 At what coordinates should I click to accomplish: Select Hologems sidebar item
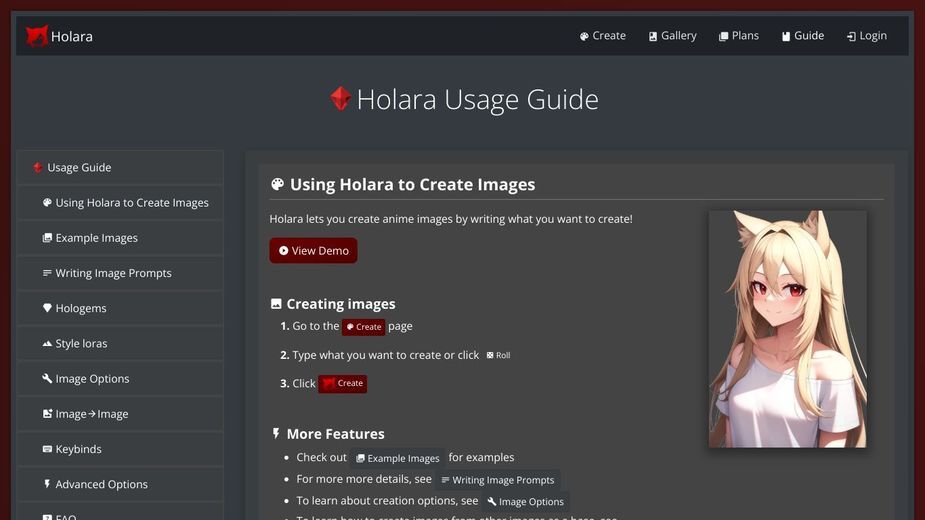[x=120, y=308]
